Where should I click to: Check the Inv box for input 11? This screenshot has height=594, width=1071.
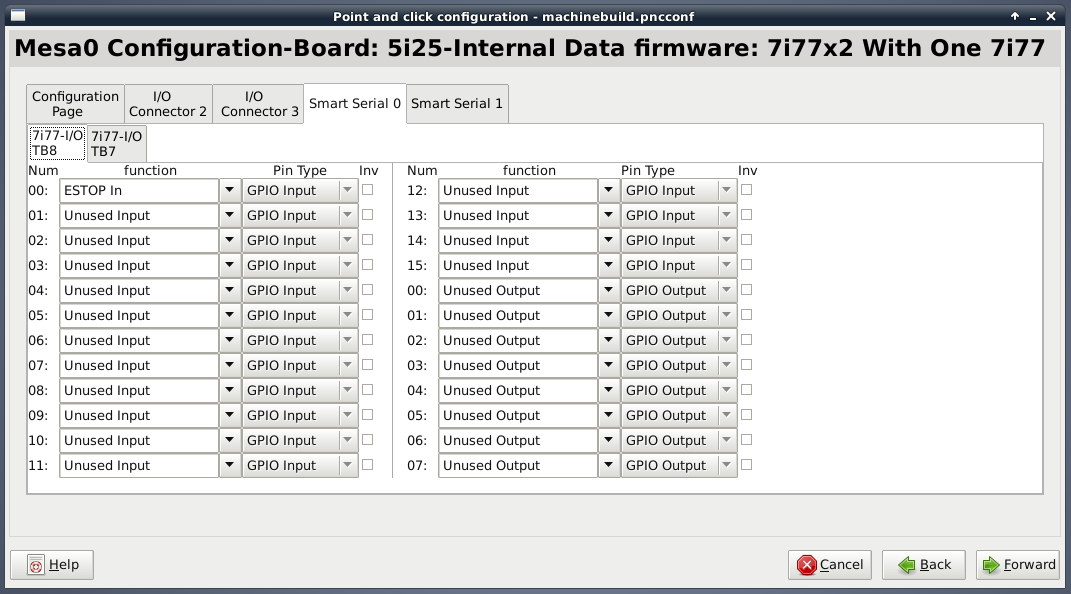(x=367, y=465)
